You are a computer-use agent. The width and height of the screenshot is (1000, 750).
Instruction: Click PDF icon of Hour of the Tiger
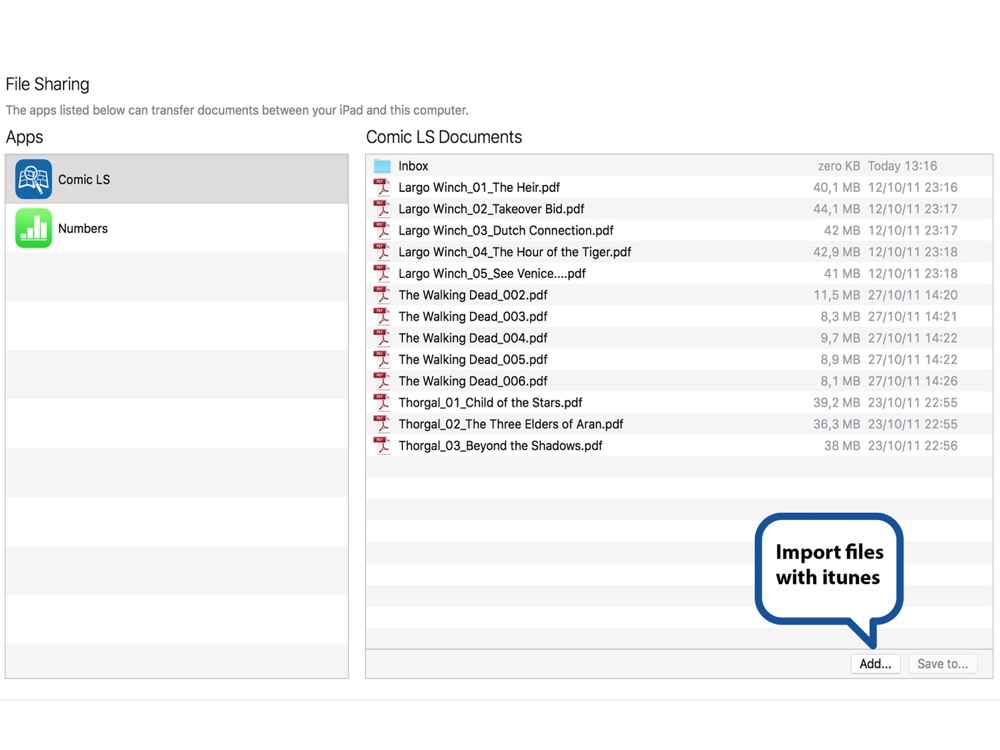coord(381,252)
